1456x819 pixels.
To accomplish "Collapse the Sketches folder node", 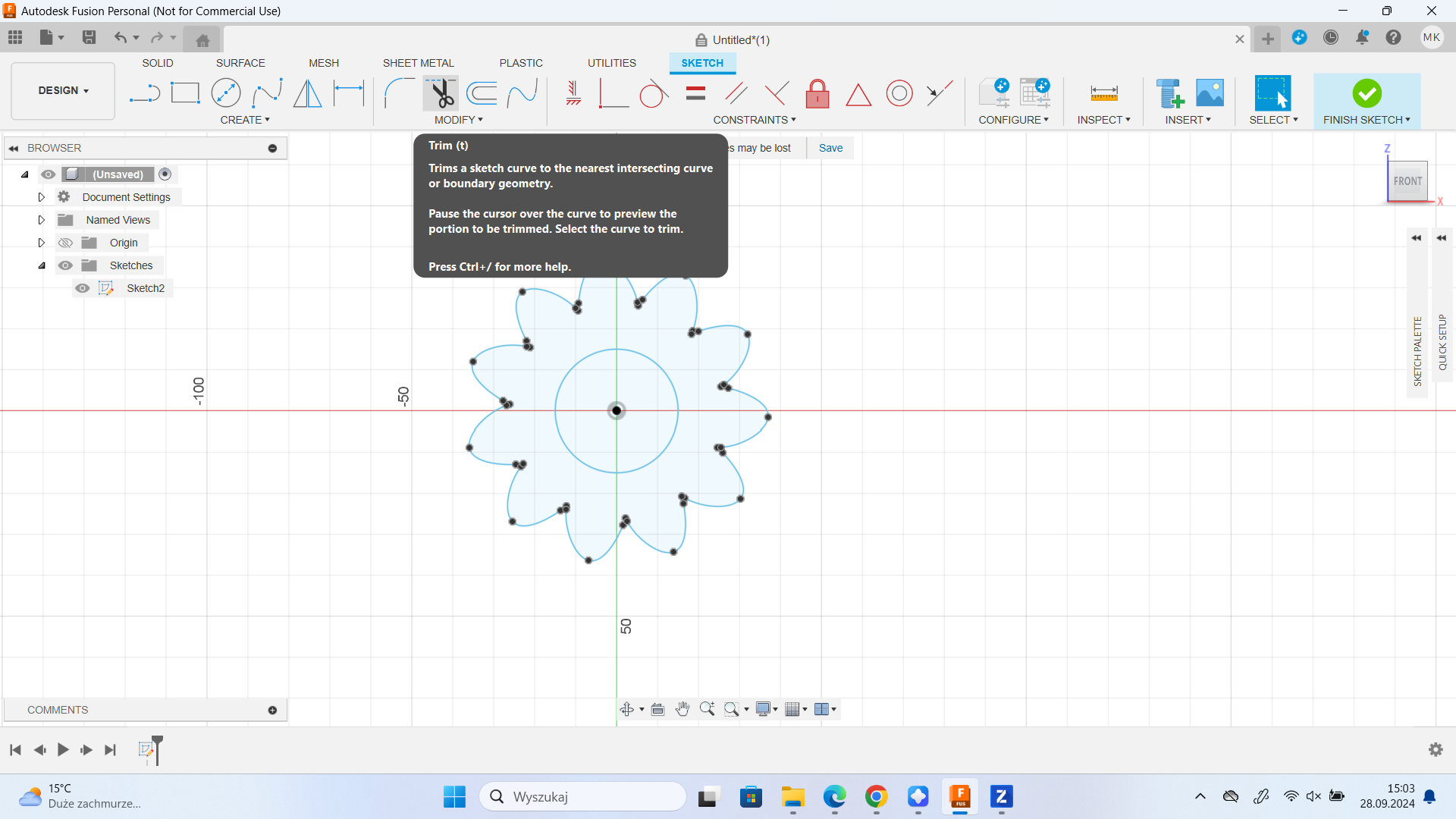I will 42,265.
